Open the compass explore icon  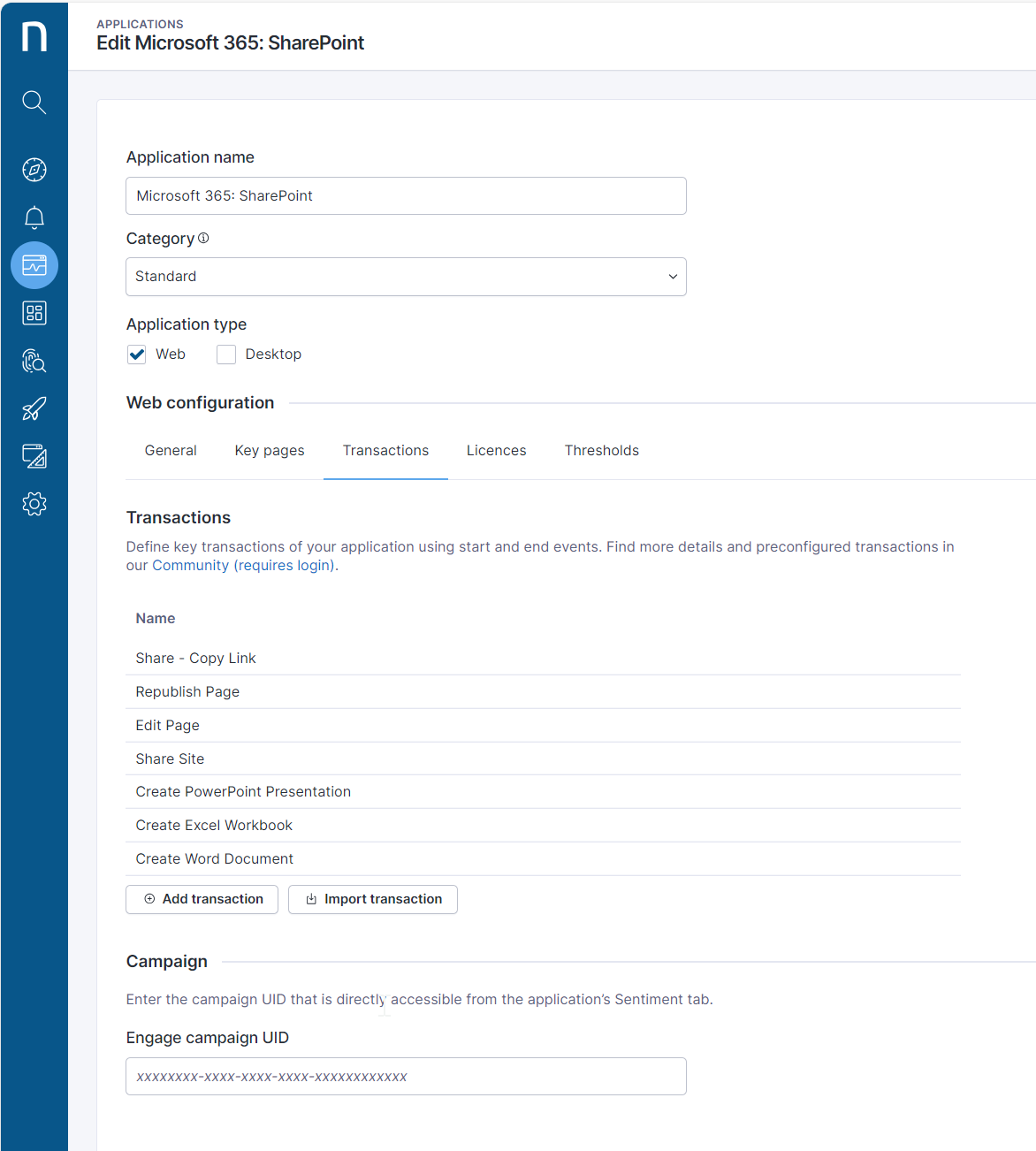34,170
